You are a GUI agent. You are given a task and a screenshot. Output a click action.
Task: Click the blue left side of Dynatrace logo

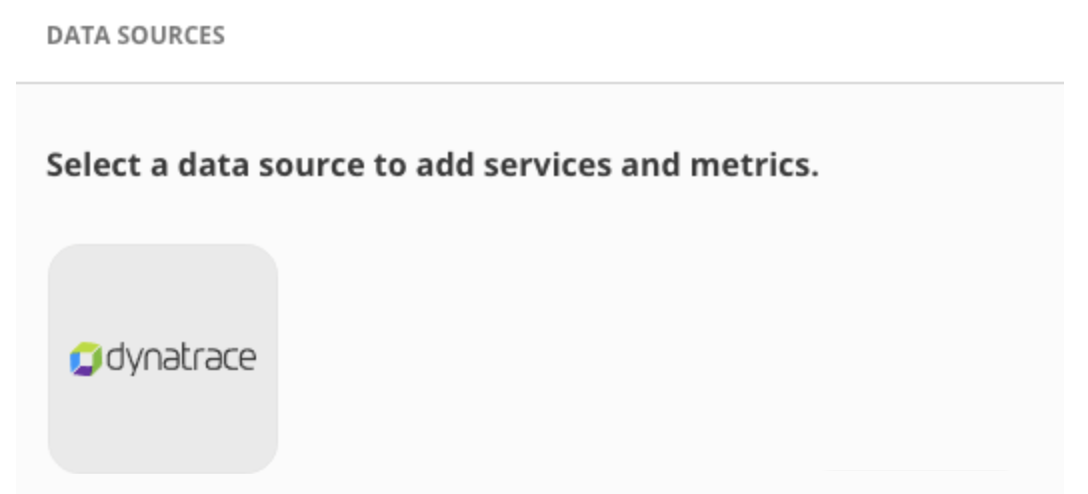(x=74, y=361)
